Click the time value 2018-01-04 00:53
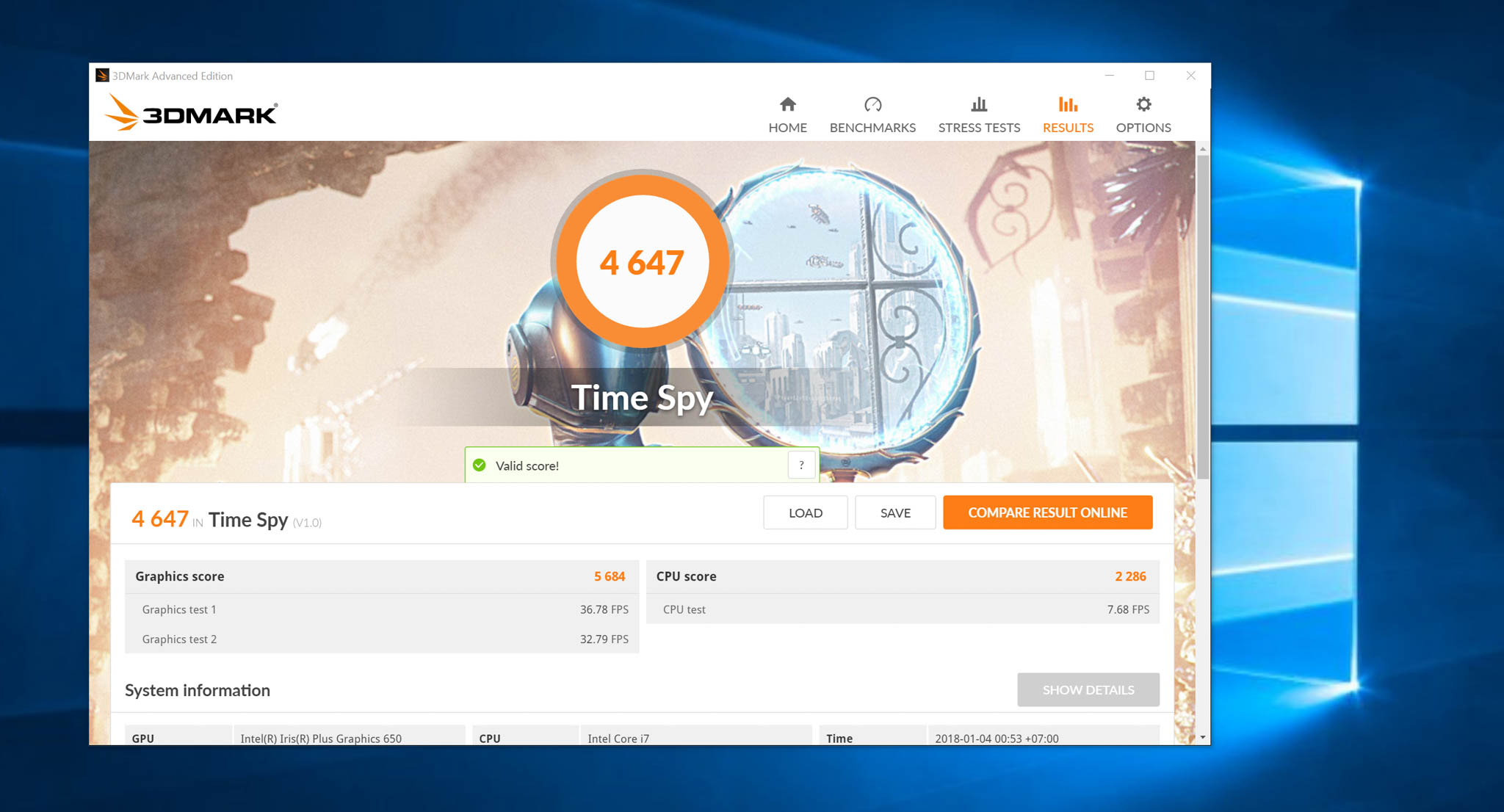Screen dimensions: 1504x812 point(997,739)
